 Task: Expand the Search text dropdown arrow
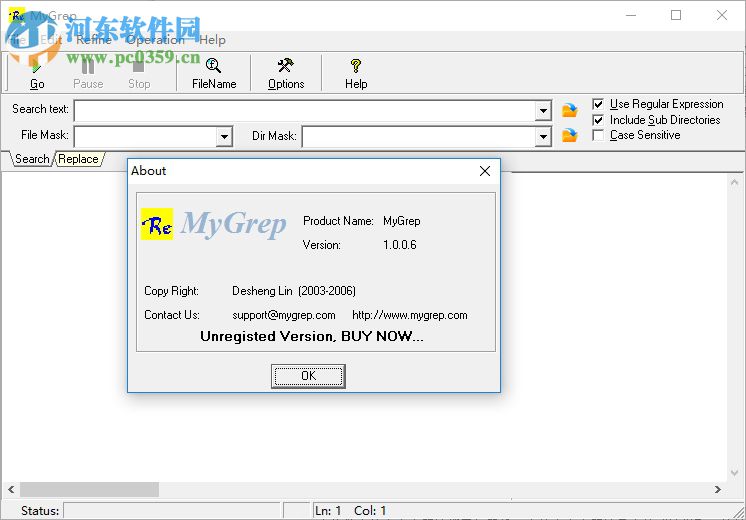[x=543, y=111]
